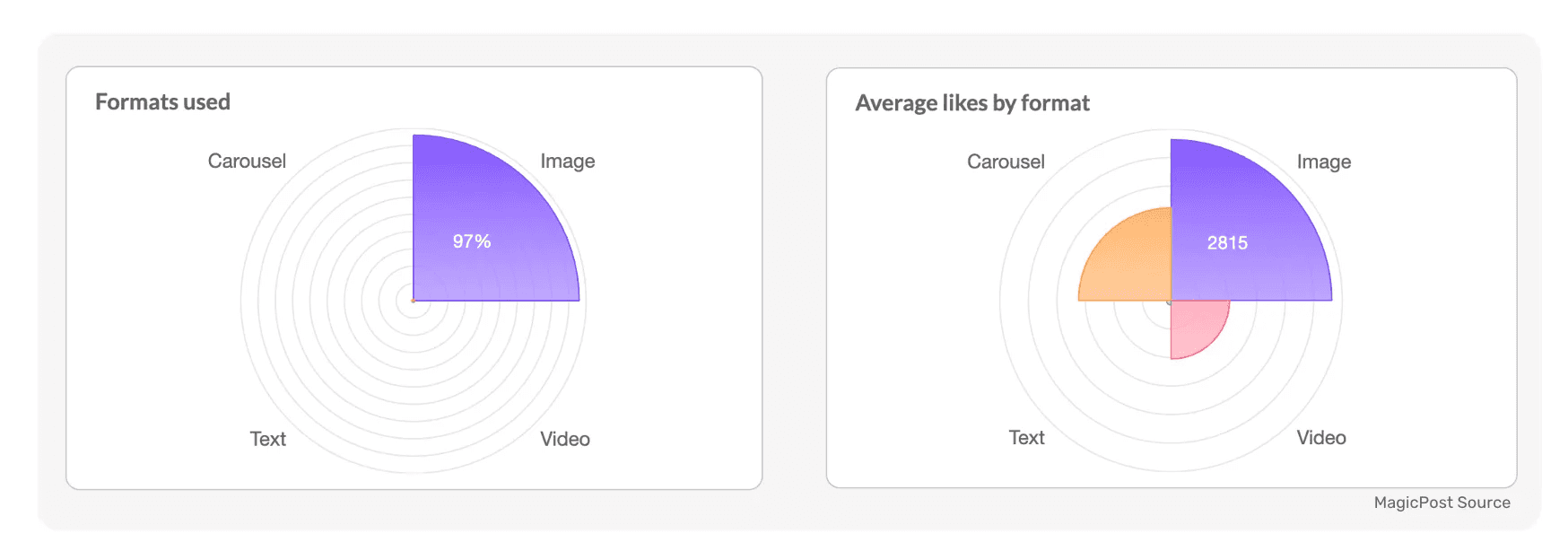Click the center point of Formats used chart
This screenshot has width=1568, height=551.
tap(413, 301)
